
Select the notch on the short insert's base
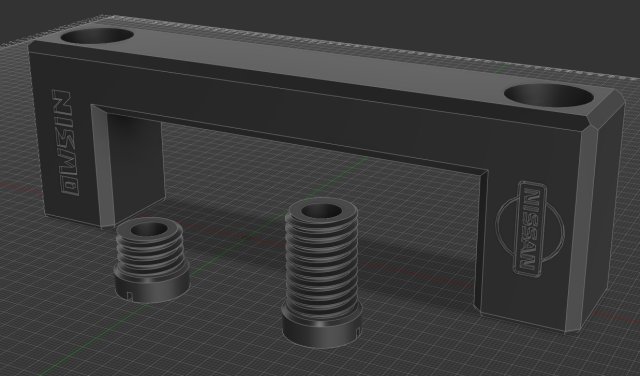(x=129, y=295)
